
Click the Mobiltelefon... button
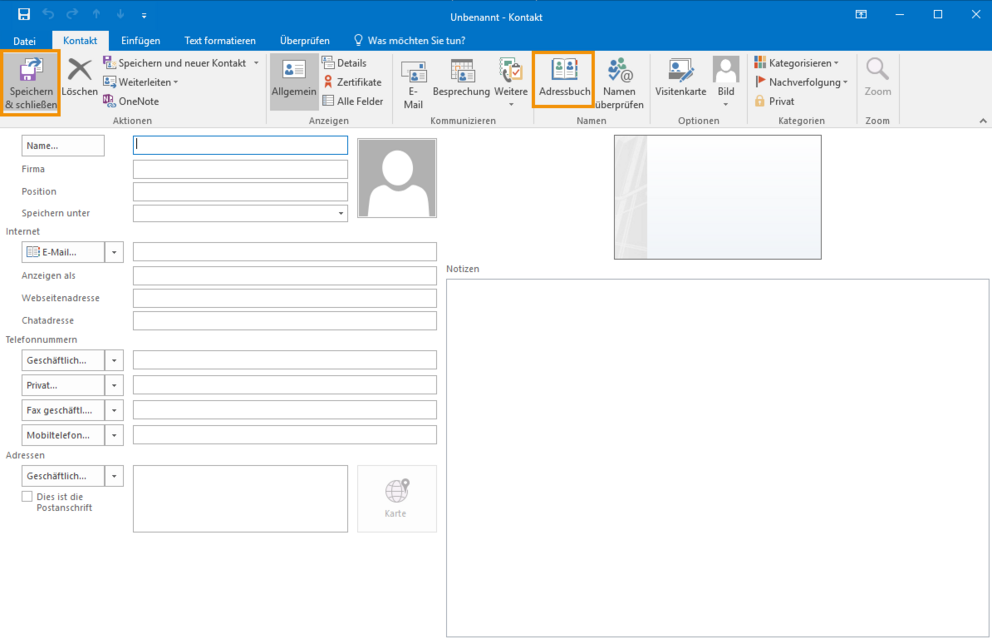pos(63,435)
